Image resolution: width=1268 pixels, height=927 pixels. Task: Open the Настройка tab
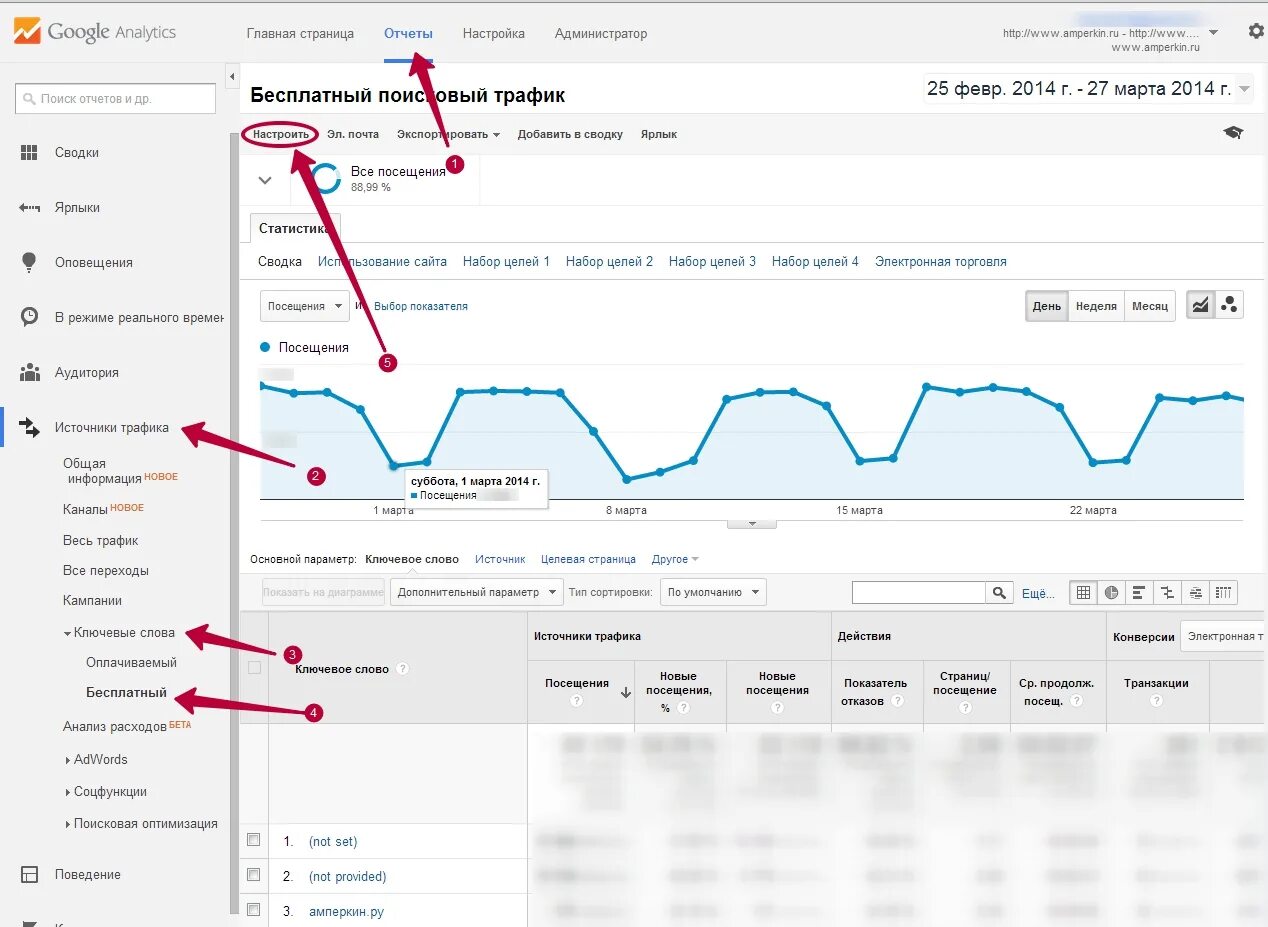pyautogui.click(x=494, y=33)
